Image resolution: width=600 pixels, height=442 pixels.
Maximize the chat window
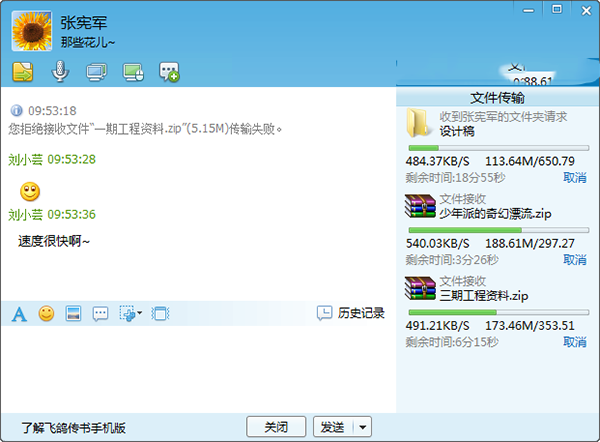[x=557, y=9]
